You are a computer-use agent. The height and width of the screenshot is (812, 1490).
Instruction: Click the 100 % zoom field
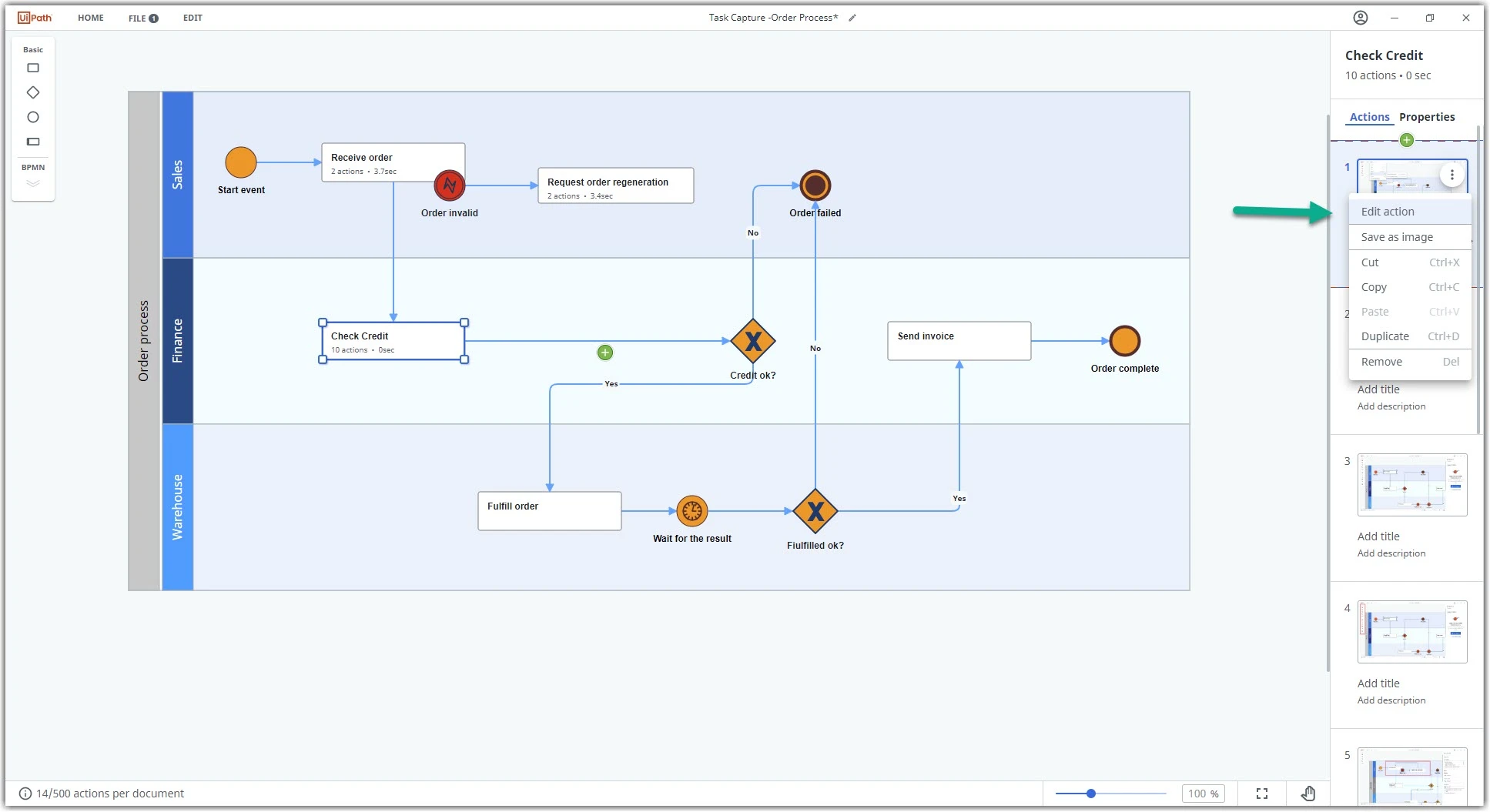click(x=1203, y=794)
